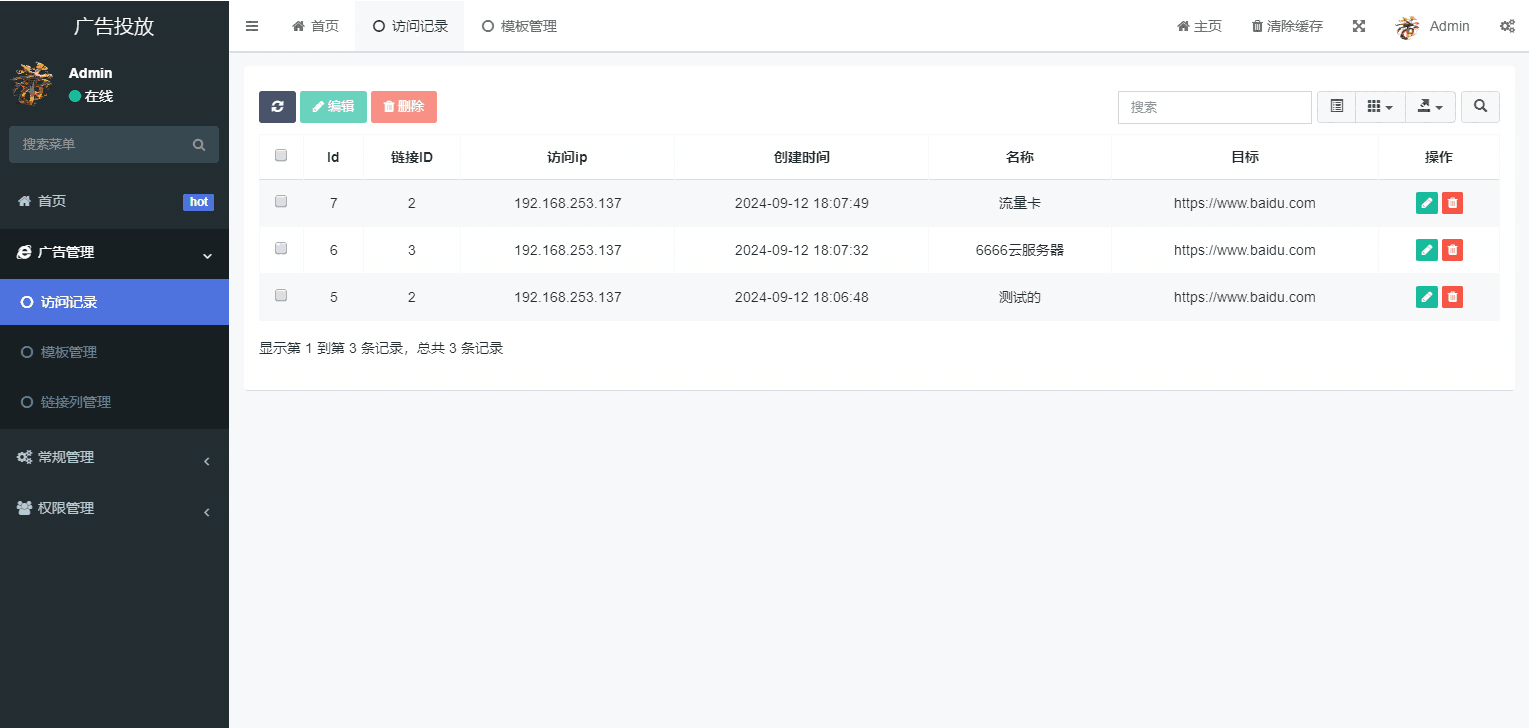Go to 主页 link in header

pos(1199,26)
